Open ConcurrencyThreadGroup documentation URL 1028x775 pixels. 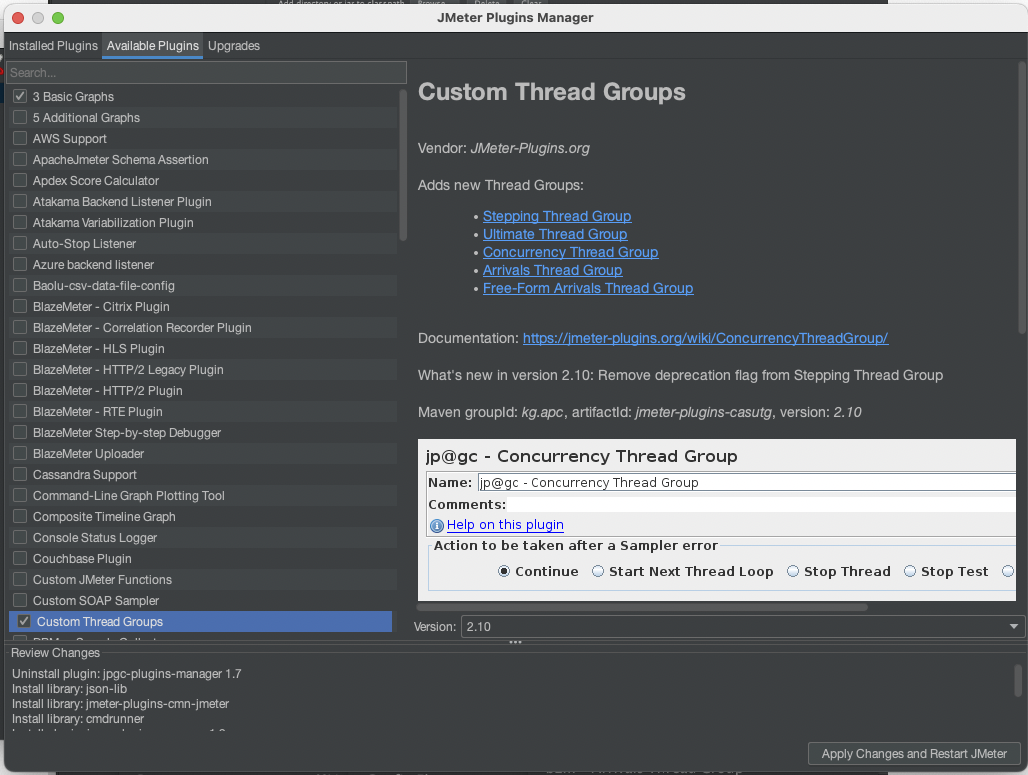(x=705, y=338)
